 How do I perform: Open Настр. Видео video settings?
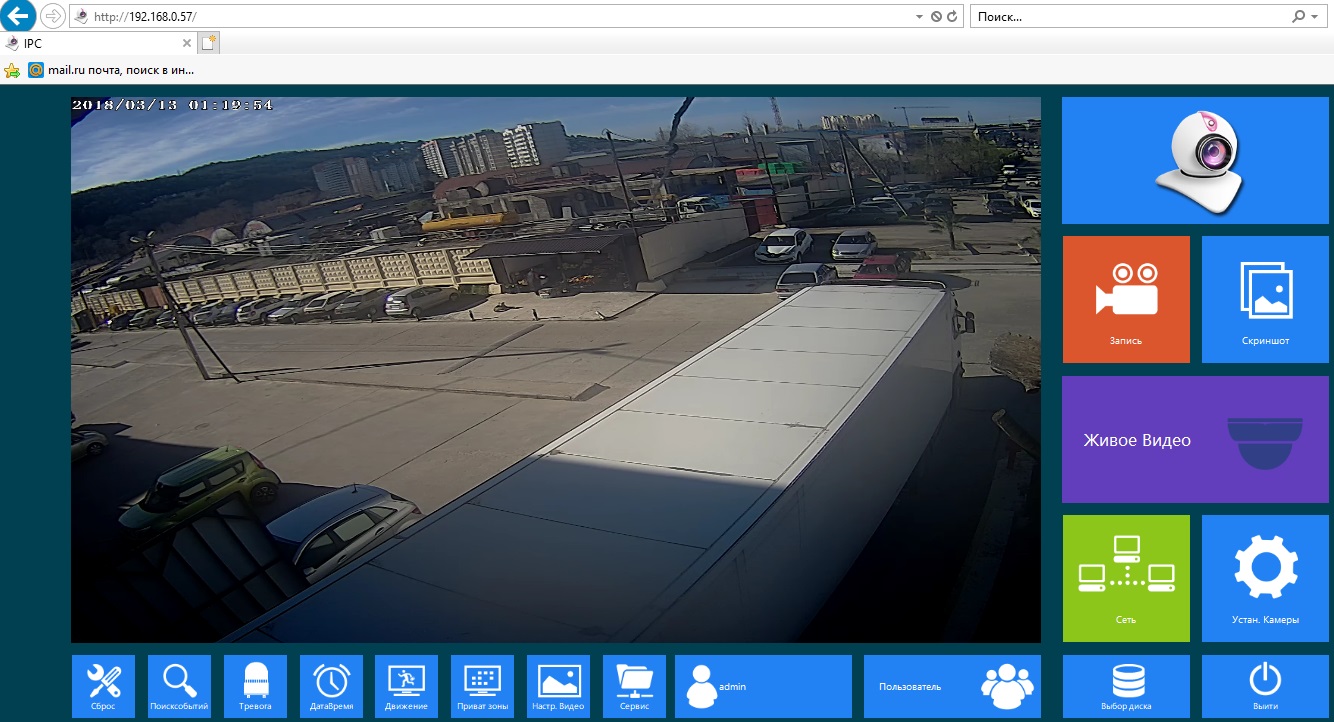(558, 686)
